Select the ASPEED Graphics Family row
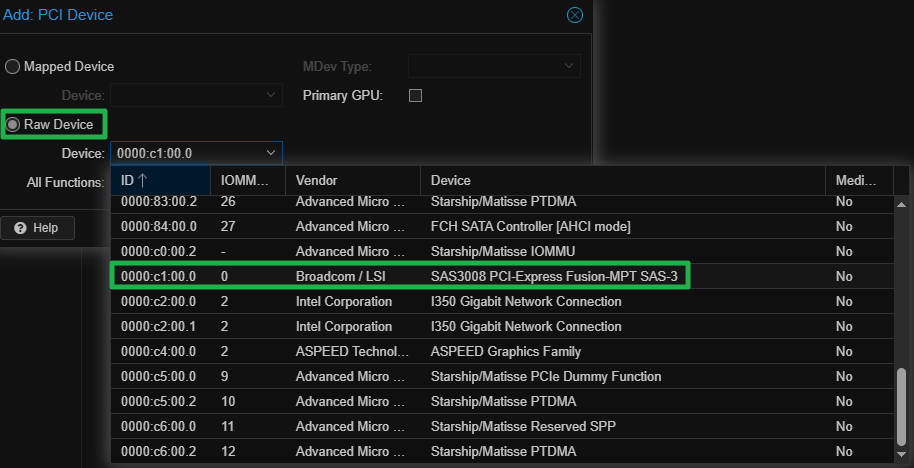914x468 pixels. [x=500, y=352]
